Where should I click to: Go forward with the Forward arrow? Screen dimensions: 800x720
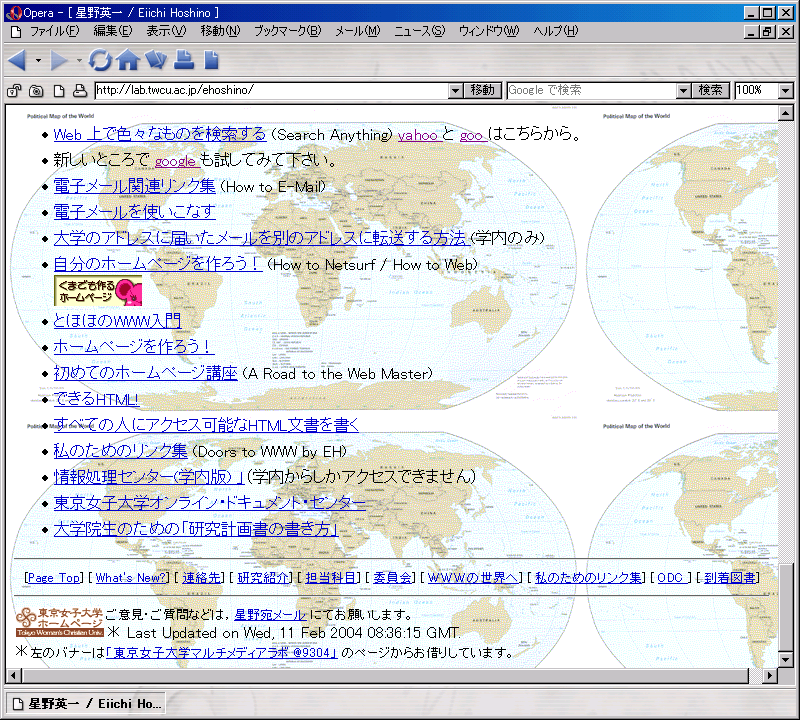(59, 61)
